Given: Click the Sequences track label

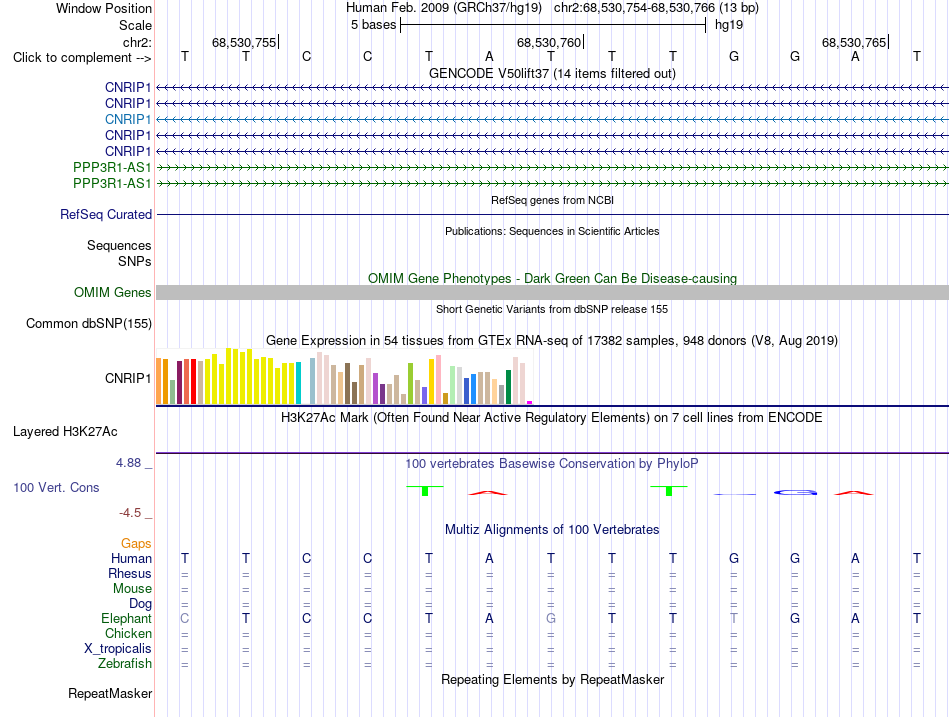Looking at the screenshot, I should click(119, 245).
